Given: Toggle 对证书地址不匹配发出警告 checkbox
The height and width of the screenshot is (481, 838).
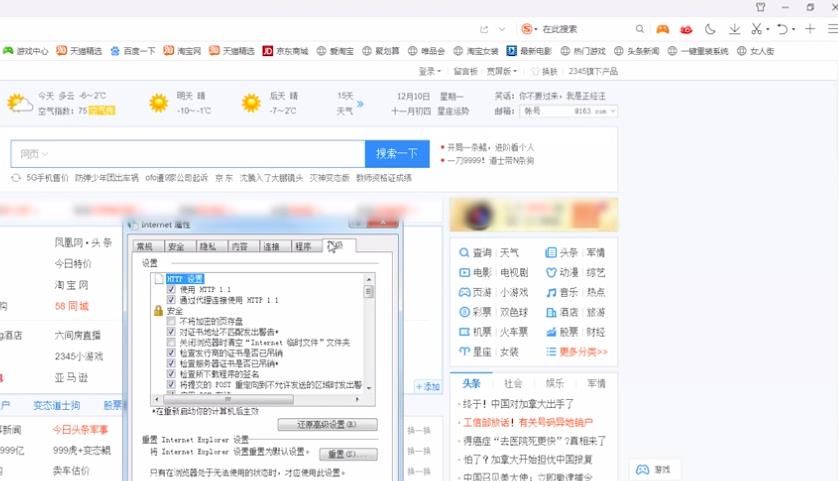Looking at the screenshot, I should [171, 332].
